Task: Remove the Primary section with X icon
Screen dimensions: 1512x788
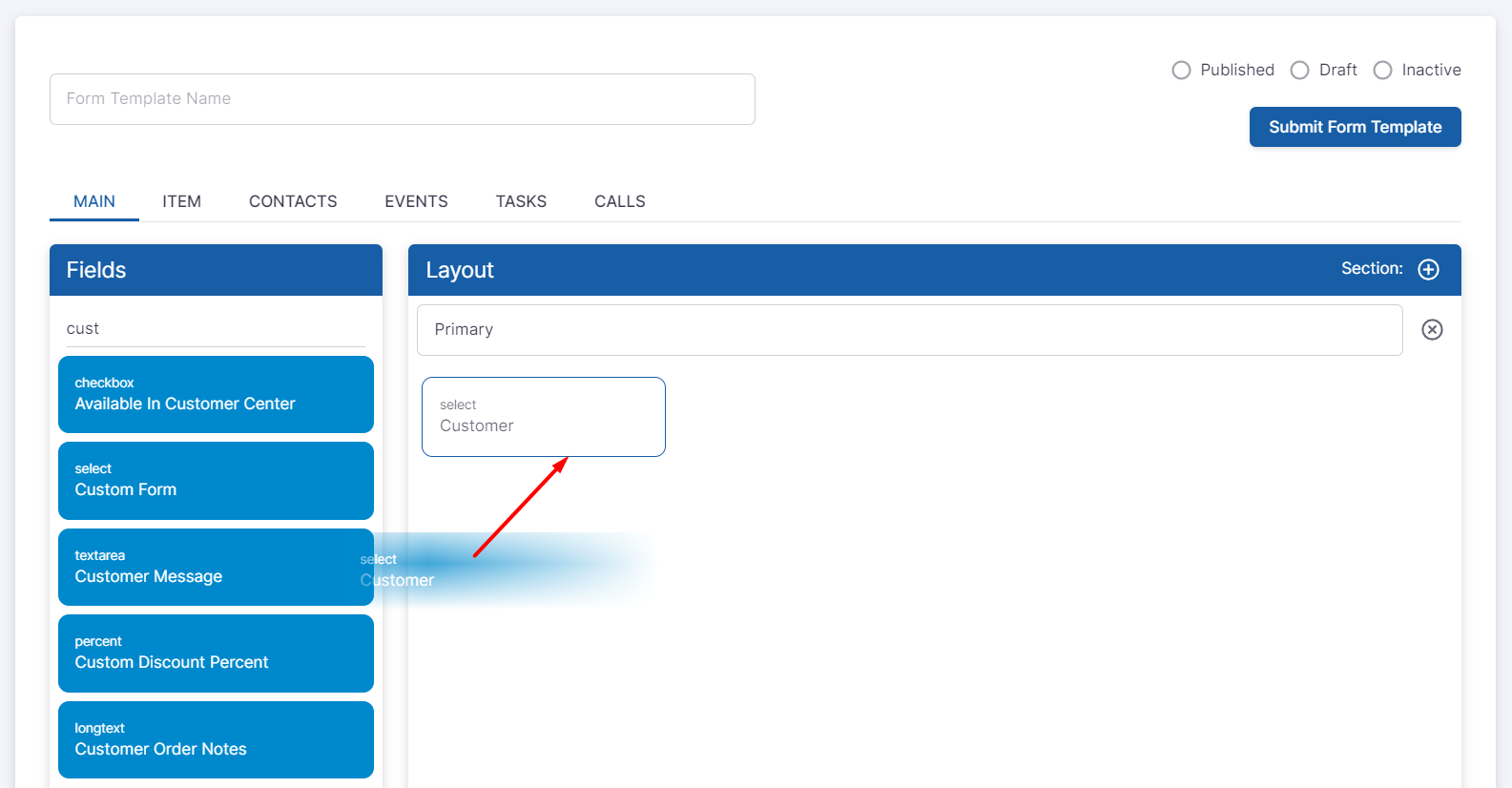Action: point(1432,329)
